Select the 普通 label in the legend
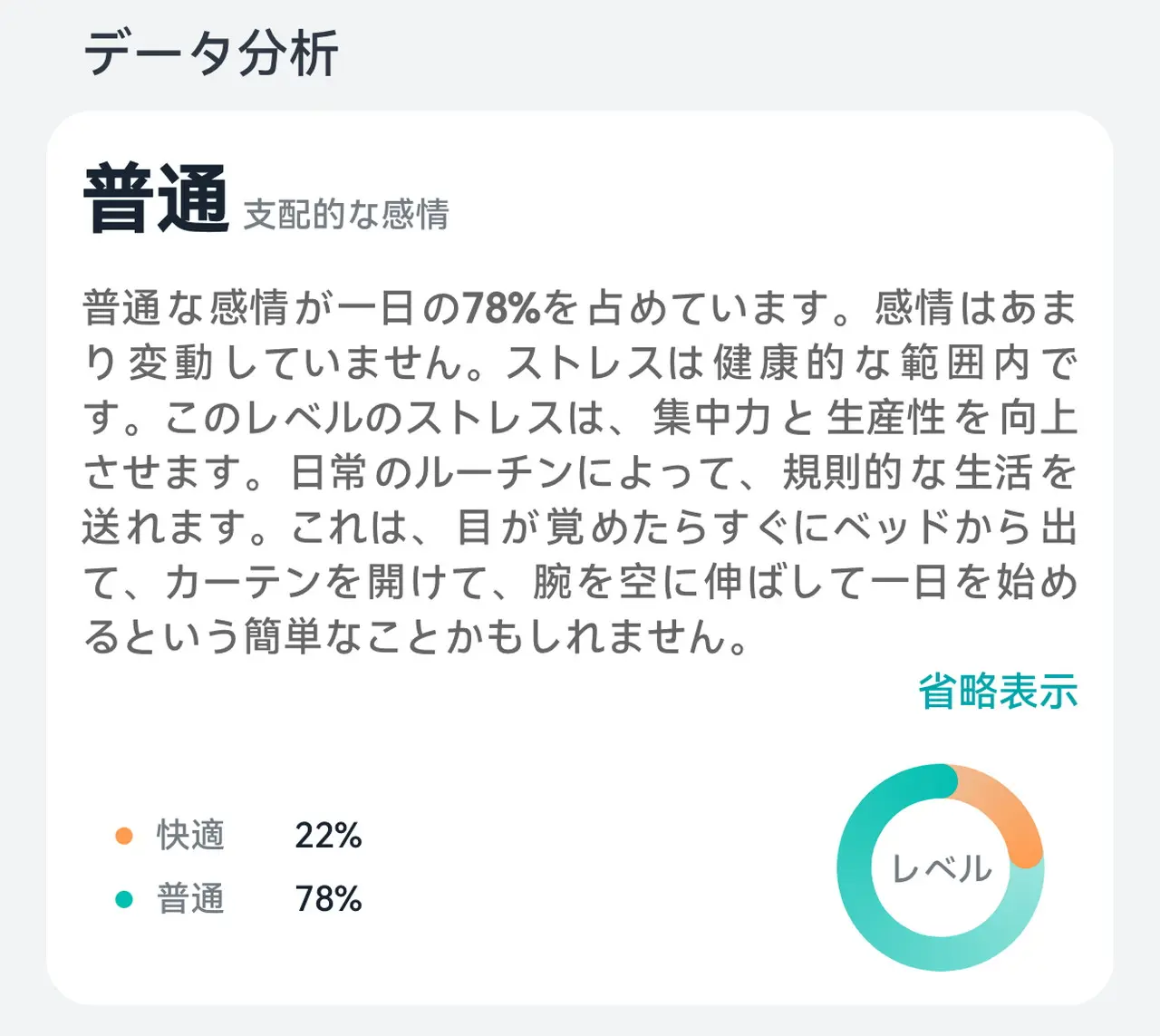This screenshot has width=1160, height=1036. coord(190,899)
